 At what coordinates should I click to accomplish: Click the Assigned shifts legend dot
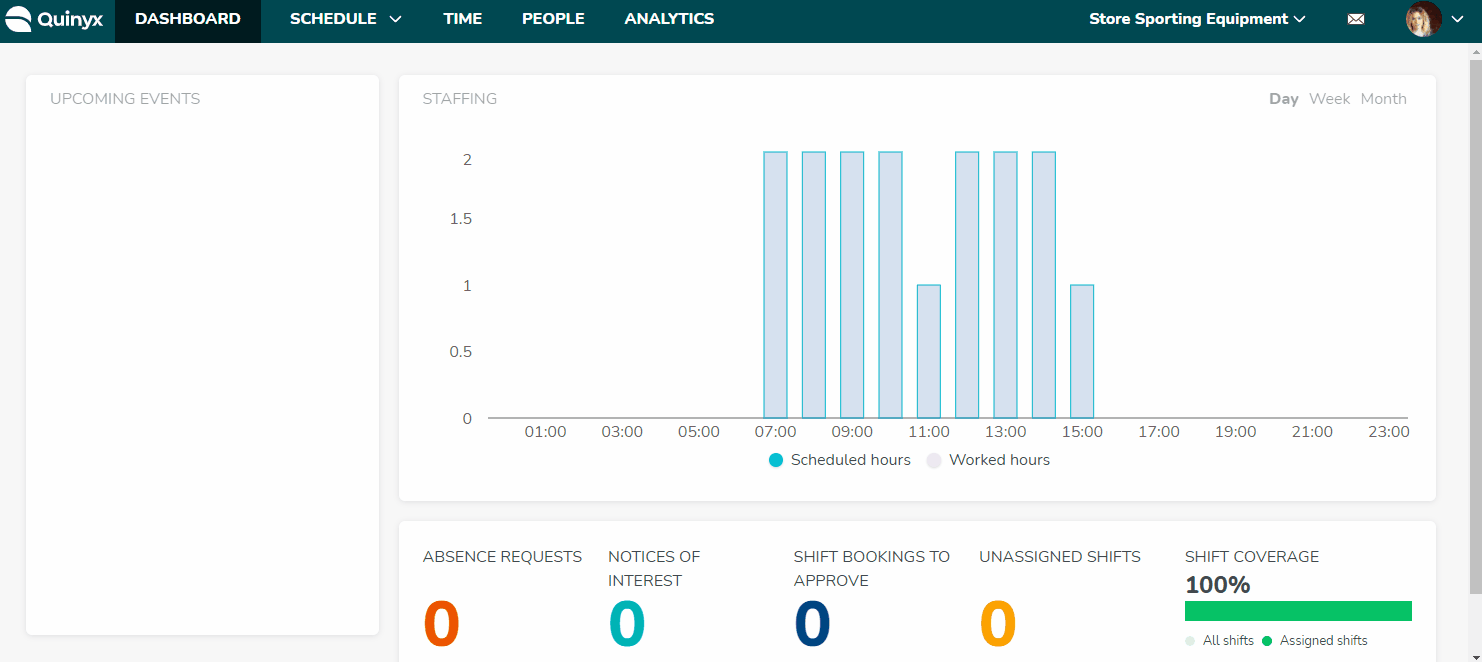(1267, 641)
